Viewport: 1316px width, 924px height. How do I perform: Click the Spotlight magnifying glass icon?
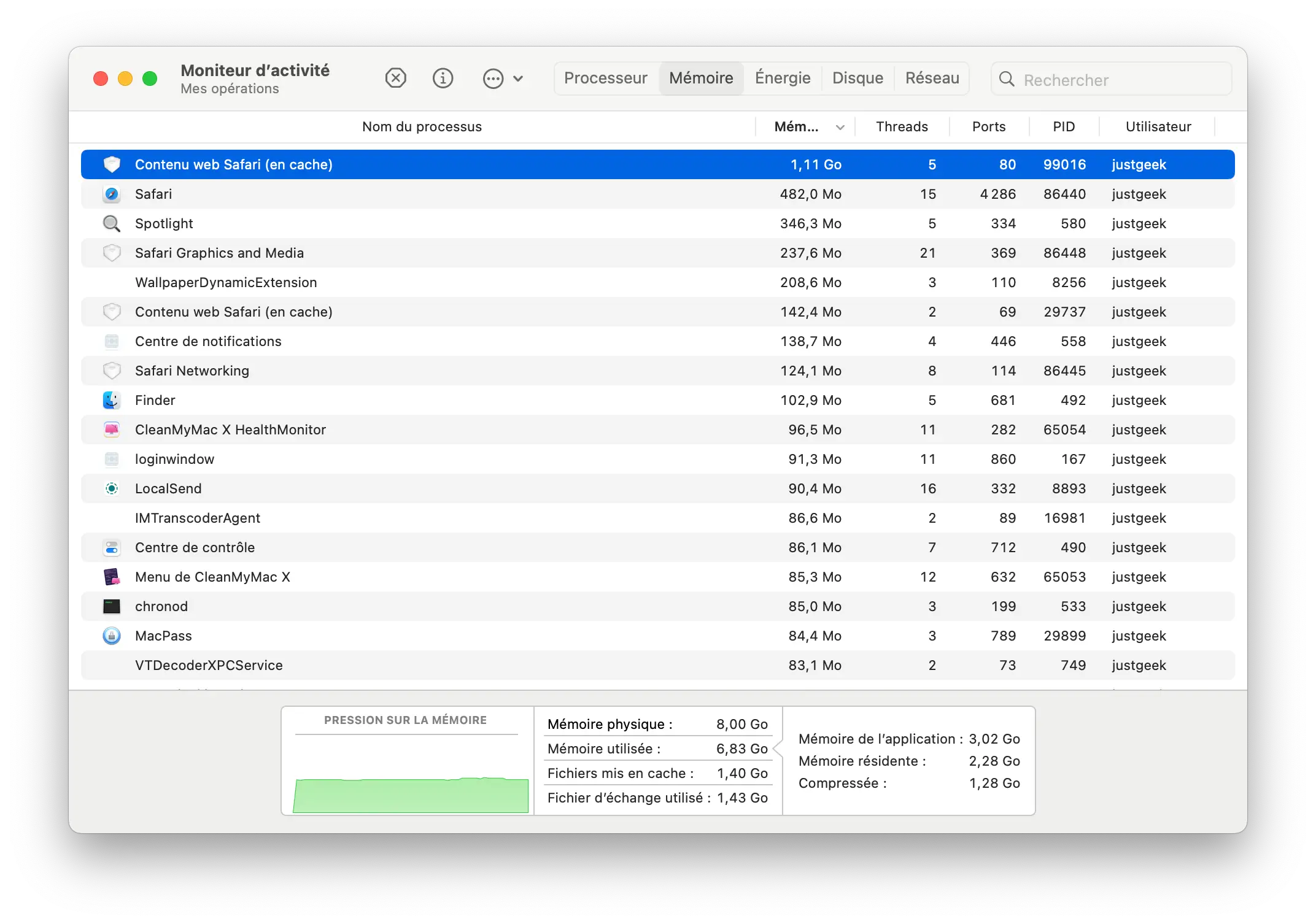point(112,223)
